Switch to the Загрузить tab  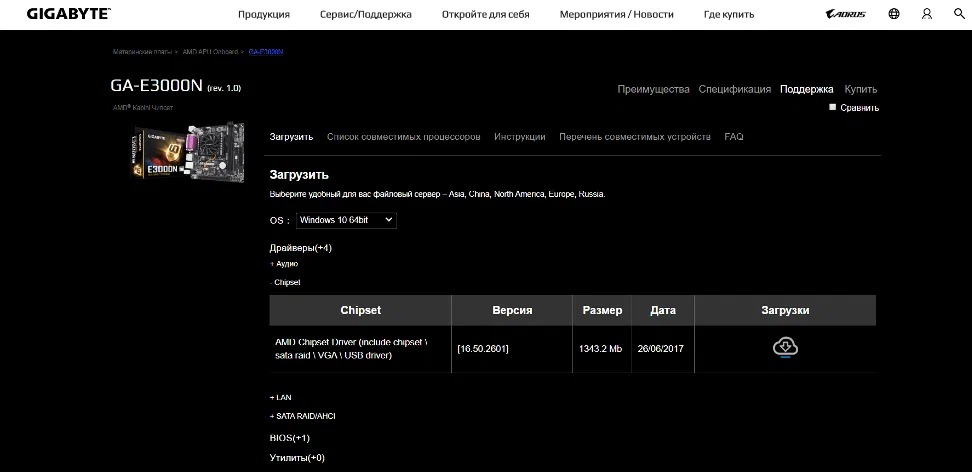coord(291,136)
